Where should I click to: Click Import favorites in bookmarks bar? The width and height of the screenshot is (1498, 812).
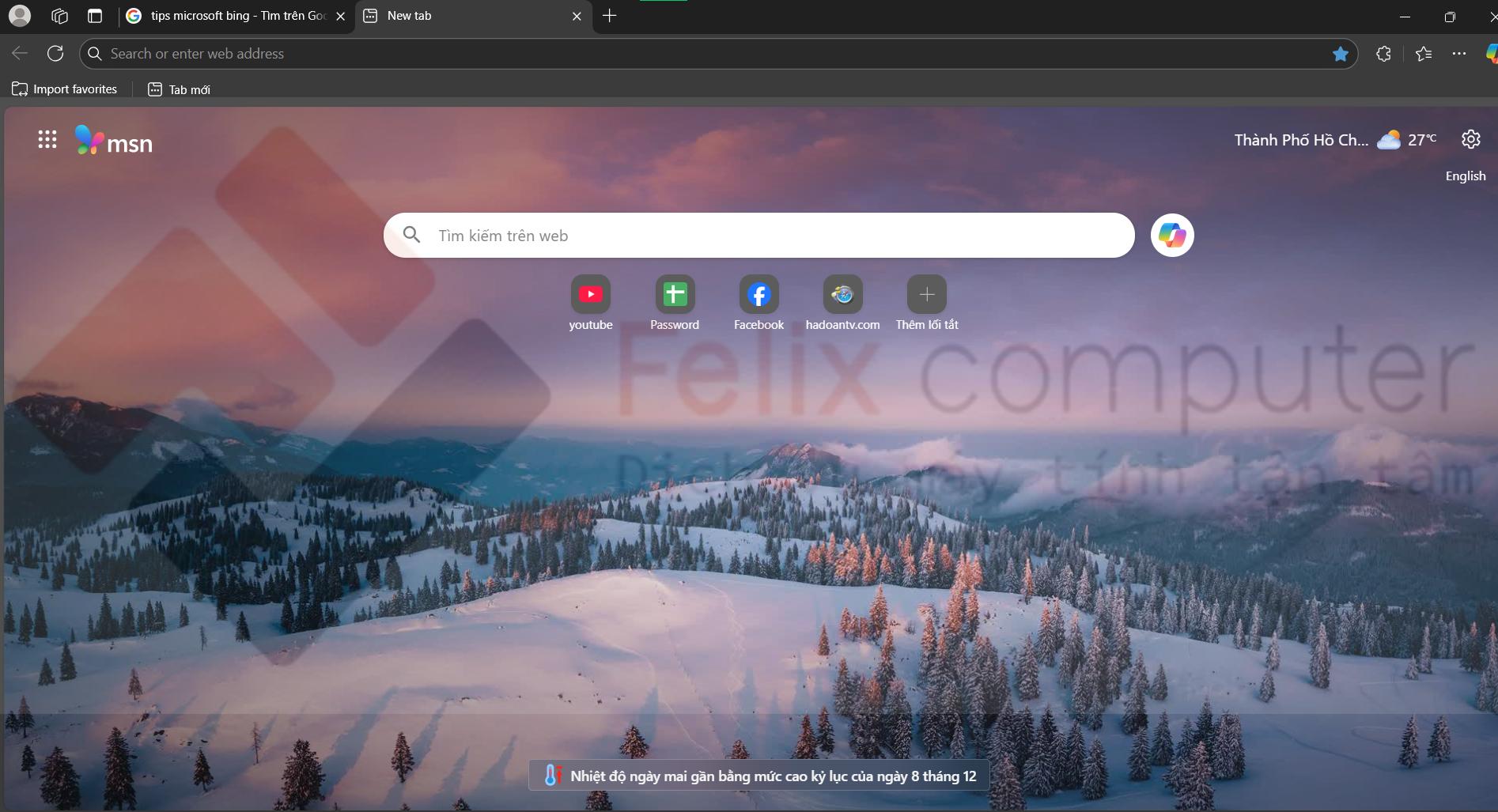coord(65,89)
